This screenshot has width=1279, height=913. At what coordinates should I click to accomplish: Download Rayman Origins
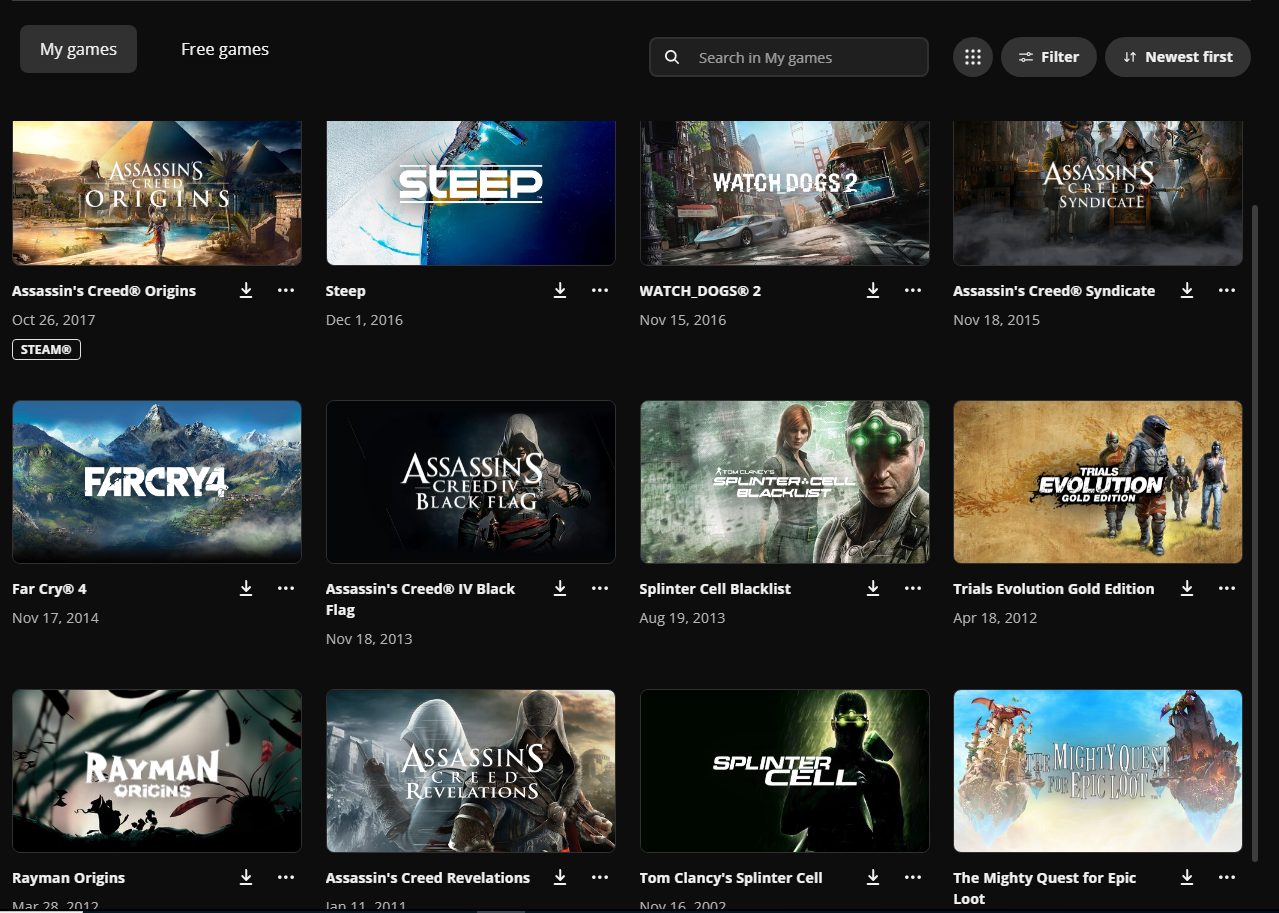click(246, 877)
